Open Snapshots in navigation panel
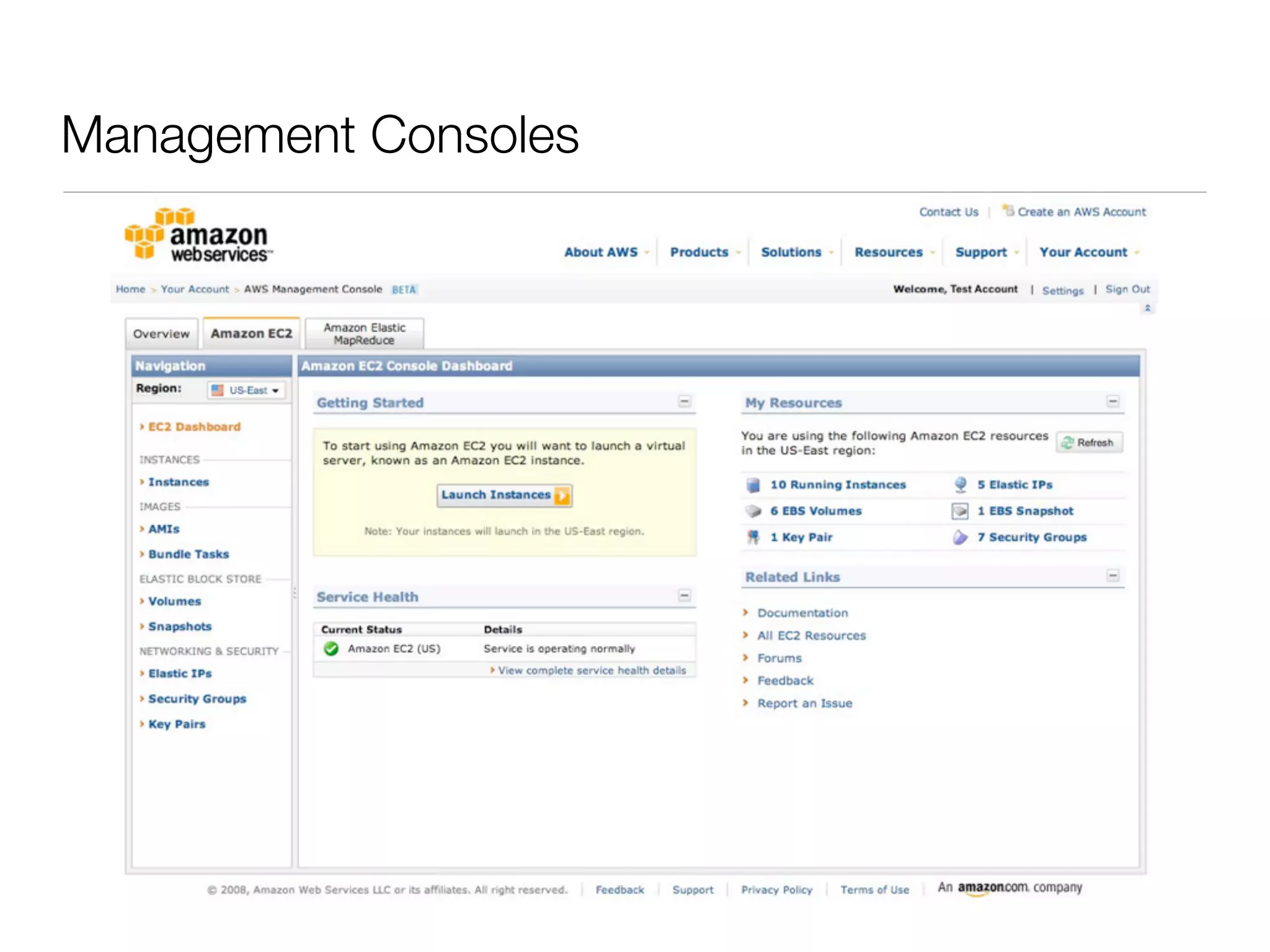Screen dimensions: 1270x952 pos(180,627)
